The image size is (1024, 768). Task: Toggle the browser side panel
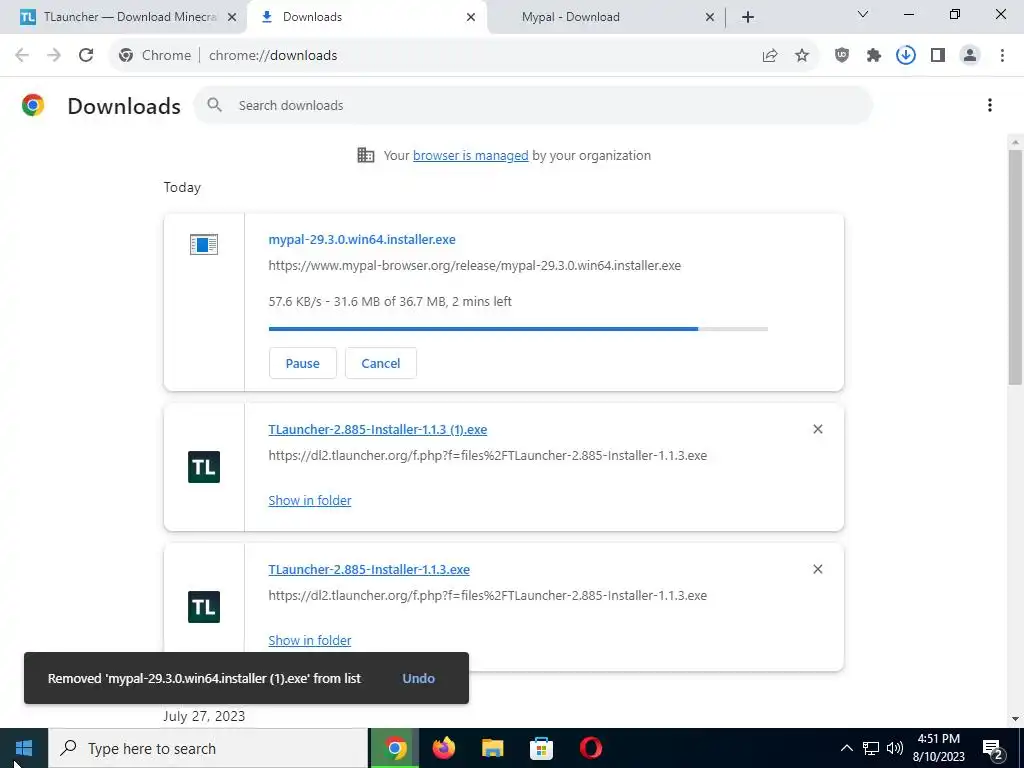(x=938, y=56)
